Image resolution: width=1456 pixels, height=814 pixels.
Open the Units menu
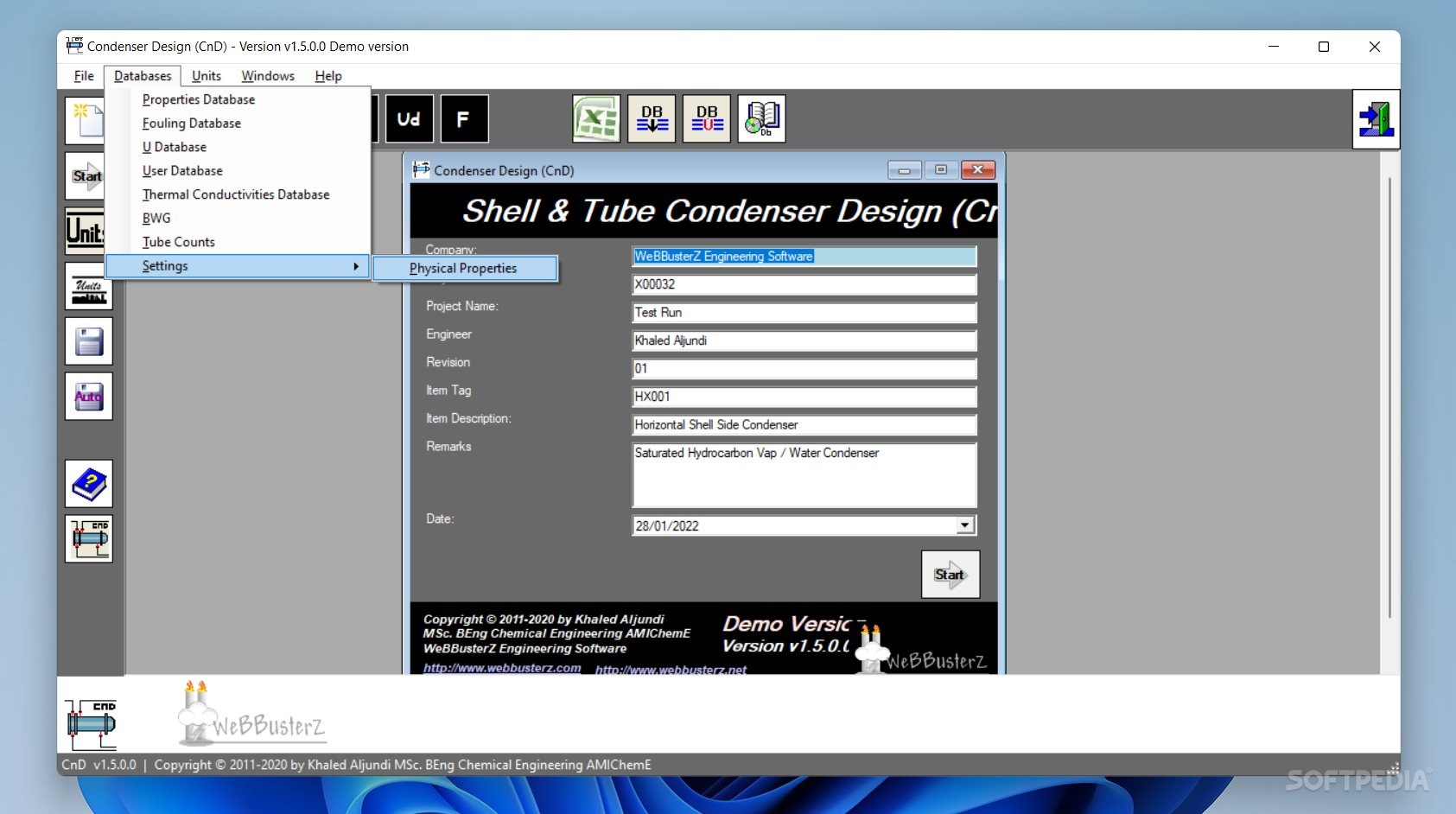point(207,76)
